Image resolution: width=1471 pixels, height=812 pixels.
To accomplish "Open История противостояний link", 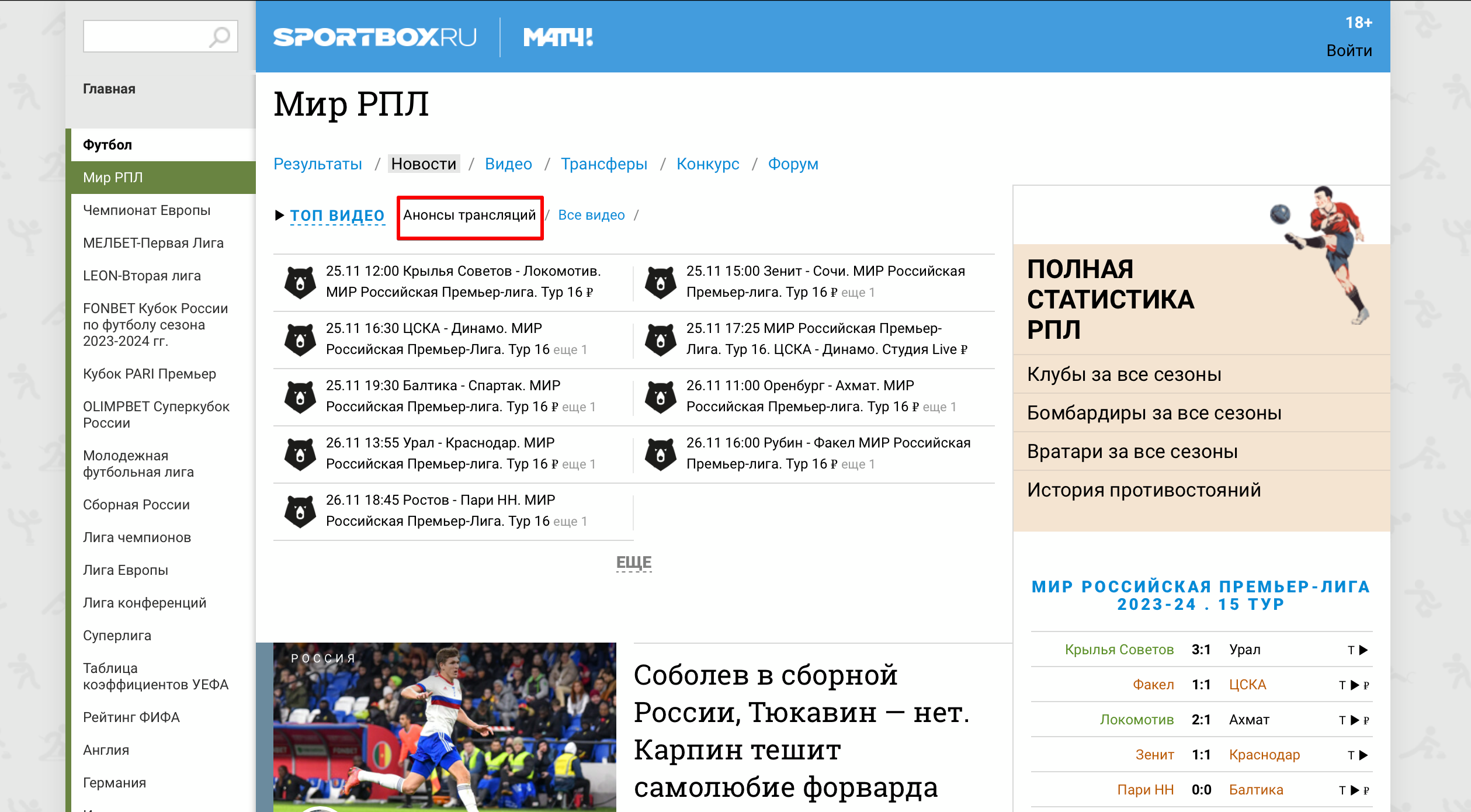I will click(x=1144, y=490).
